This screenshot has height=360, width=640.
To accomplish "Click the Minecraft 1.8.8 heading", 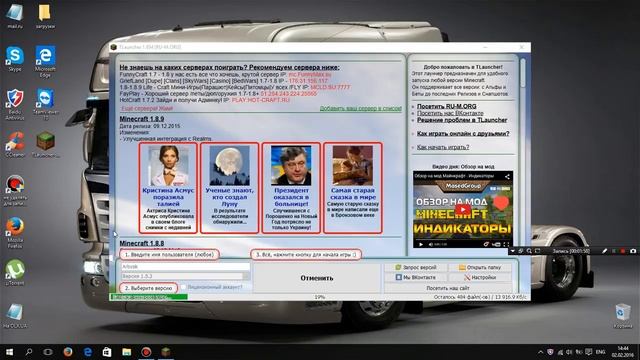I will (x=142, y=243).
